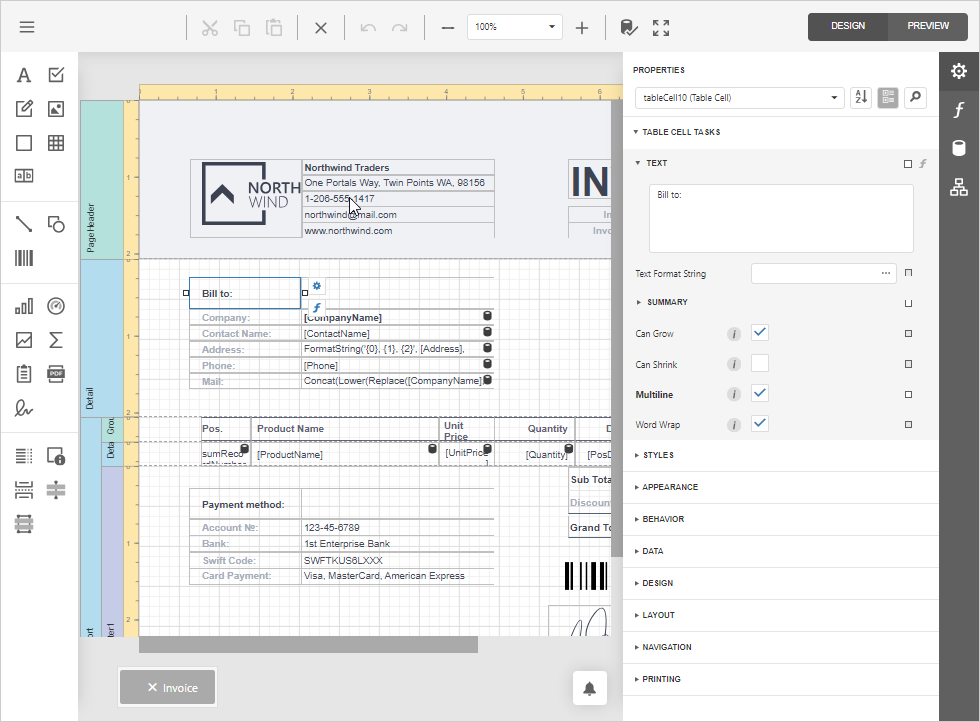Select the PDF Content control tool

(56, 374)
